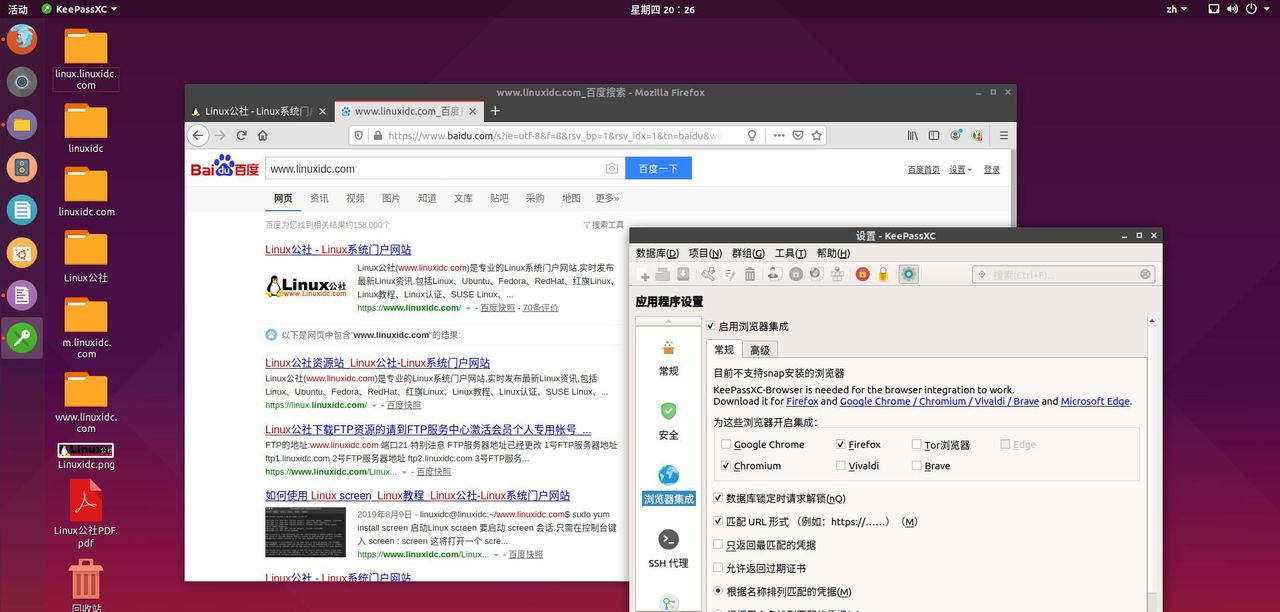The height and width of the screenshot is (612, 1280).
Task: Open the 群组(G) menu
Action: click(x=748, y=253)
